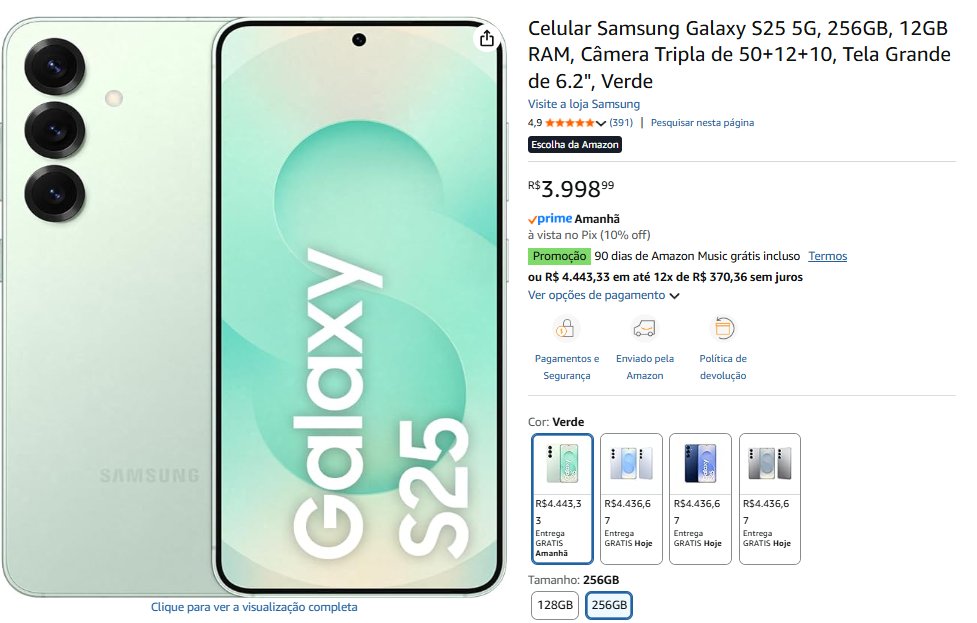This screenshot has height=623, width=977.
Task: Open the promotion Termos link
Action: click(x=827, y=256)
